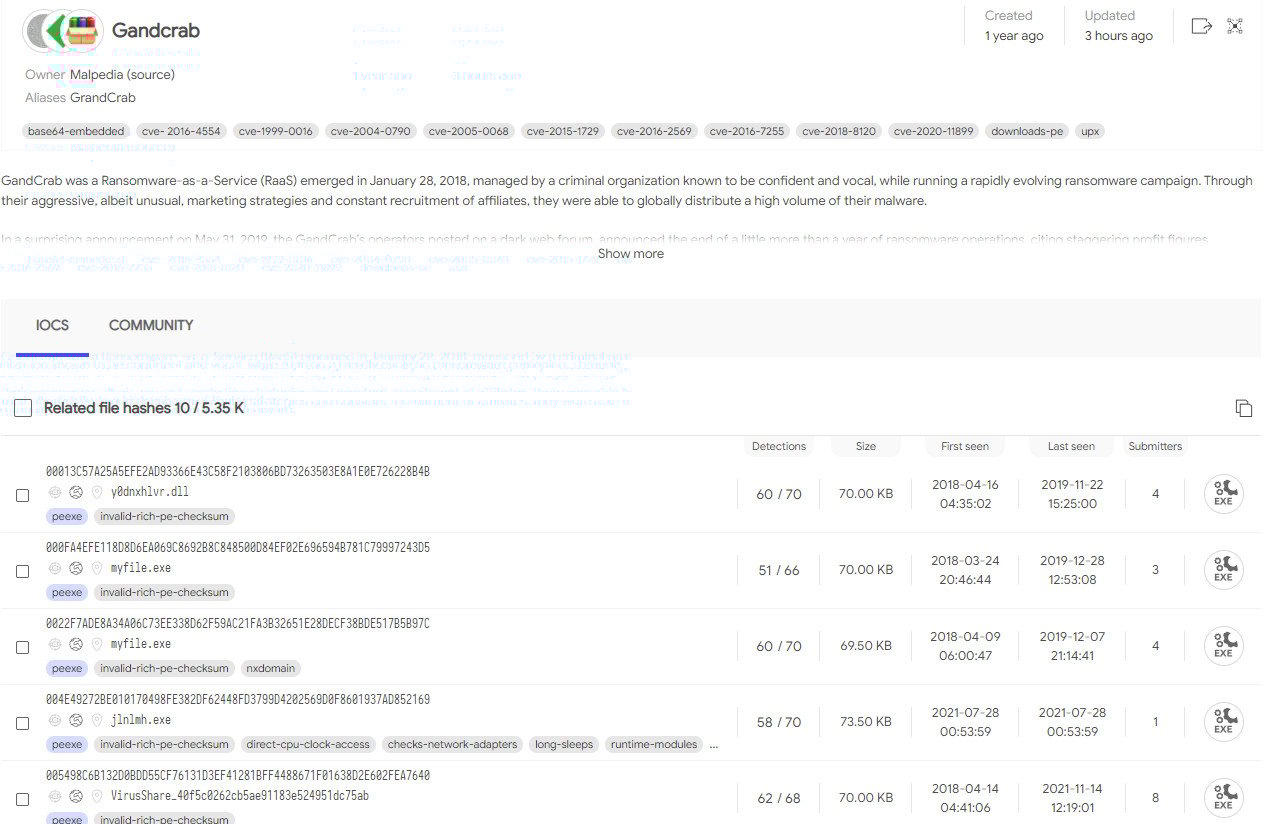Image resolution: width=1263 pixels, height=824 pixels.
Task: Click location pin icon beside y0dnxhlvr.dll
Action: (97, 492)
